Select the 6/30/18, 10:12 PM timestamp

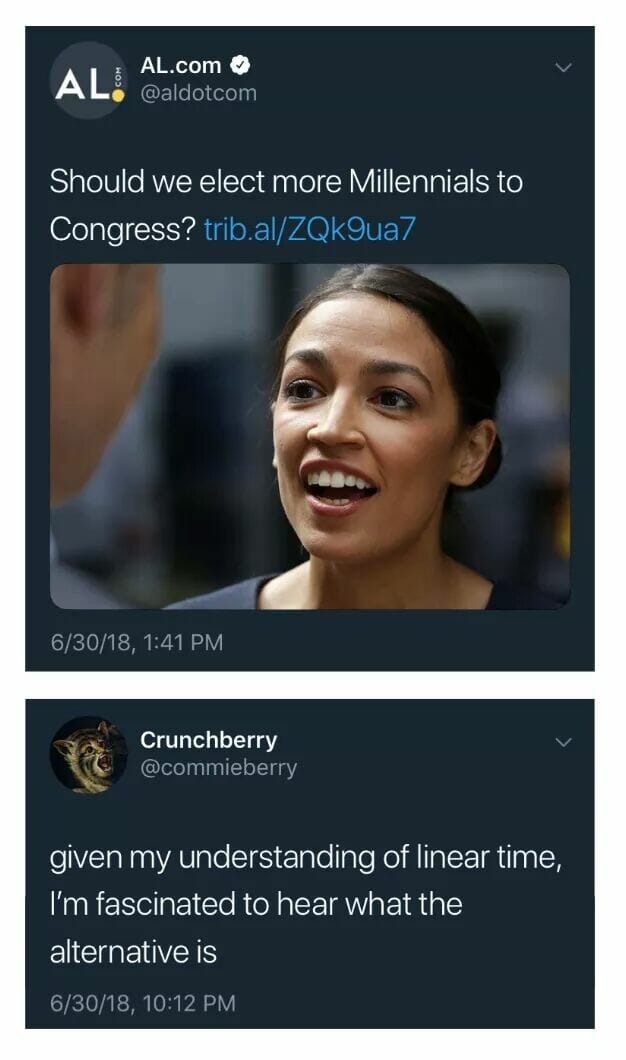(143, 1003)
